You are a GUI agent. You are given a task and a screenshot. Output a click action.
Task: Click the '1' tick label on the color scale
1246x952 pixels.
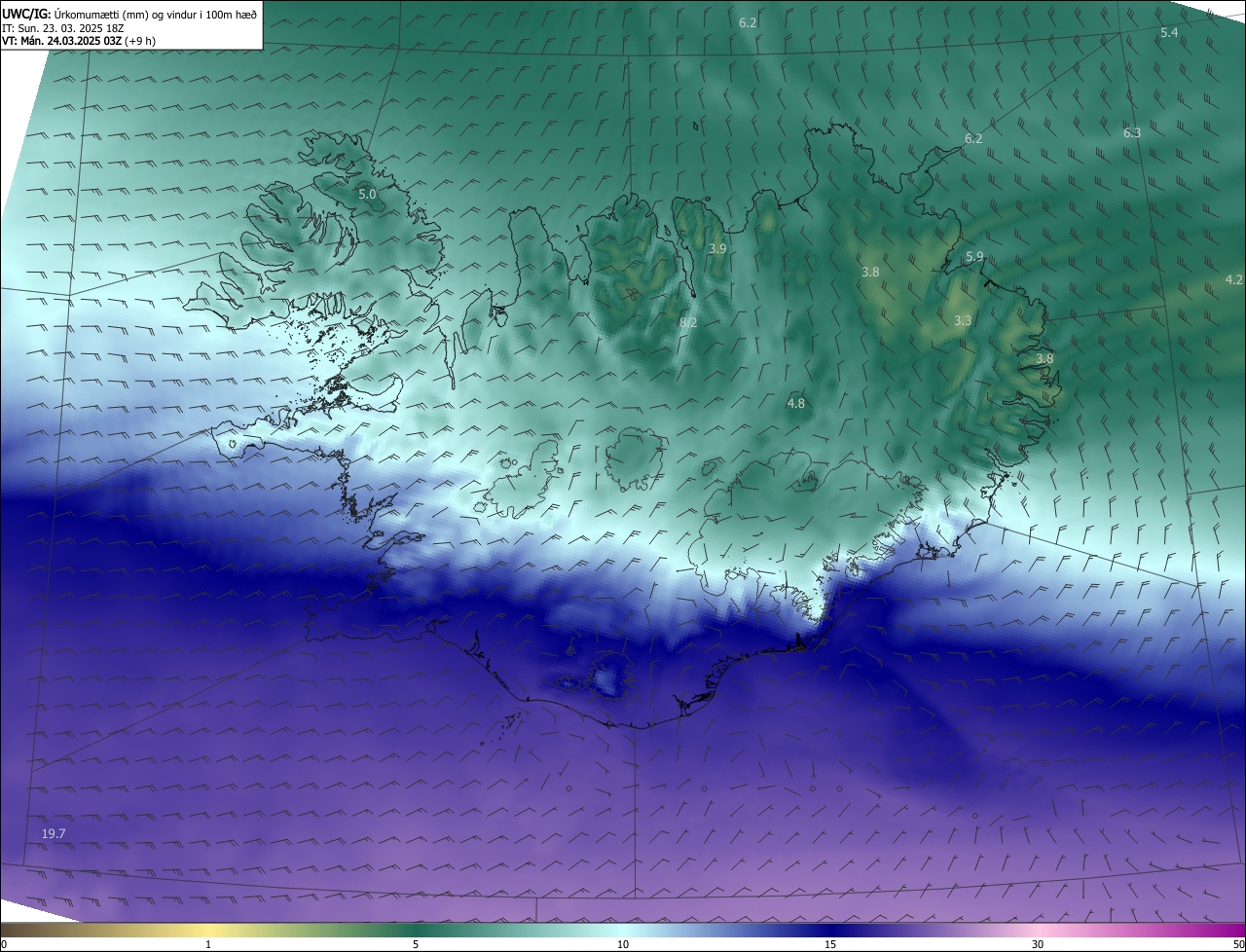click(208, 944)
